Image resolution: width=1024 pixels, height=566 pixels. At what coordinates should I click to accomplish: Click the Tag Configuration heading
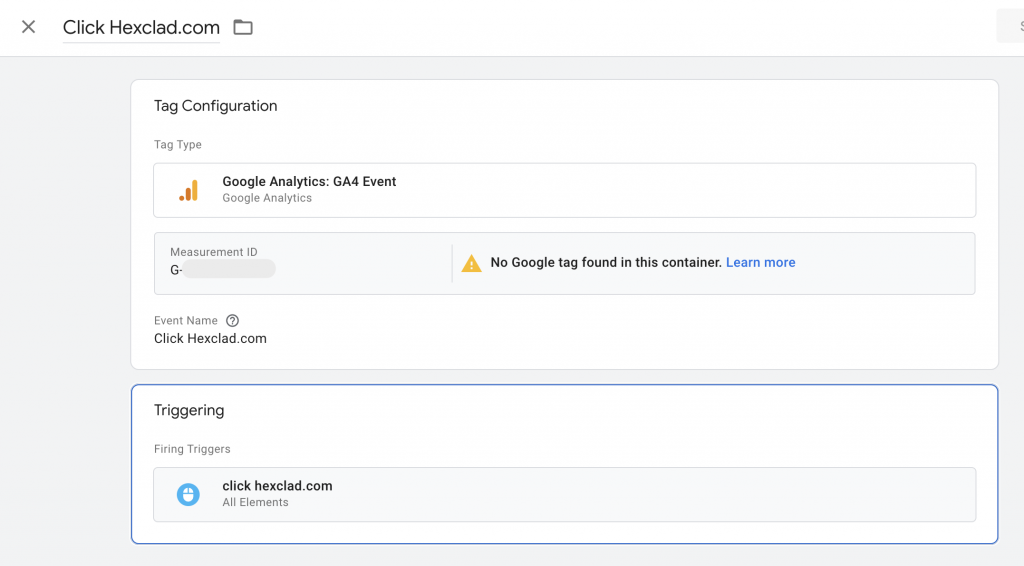tap(216, 106)
